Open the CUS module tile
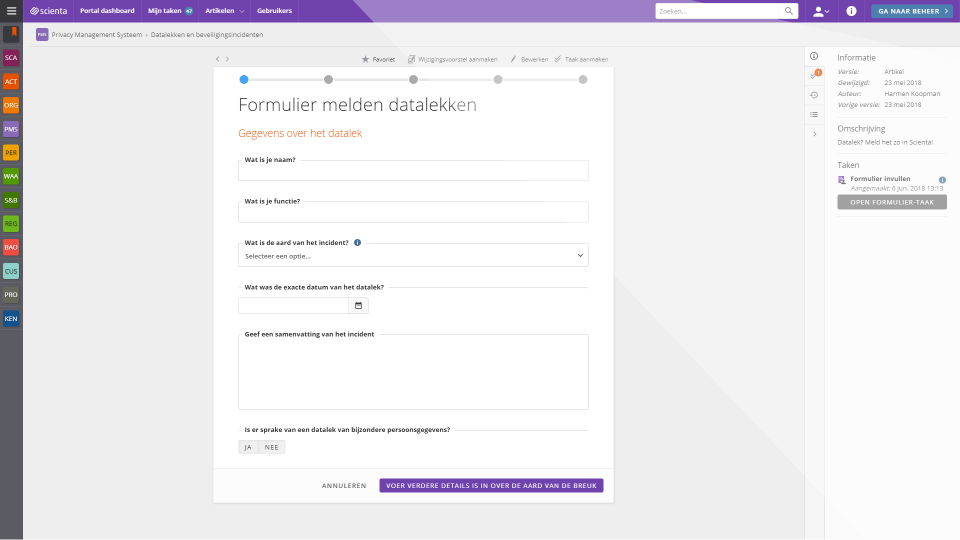This screenshot has width=960, height=540. pos(11,271)
